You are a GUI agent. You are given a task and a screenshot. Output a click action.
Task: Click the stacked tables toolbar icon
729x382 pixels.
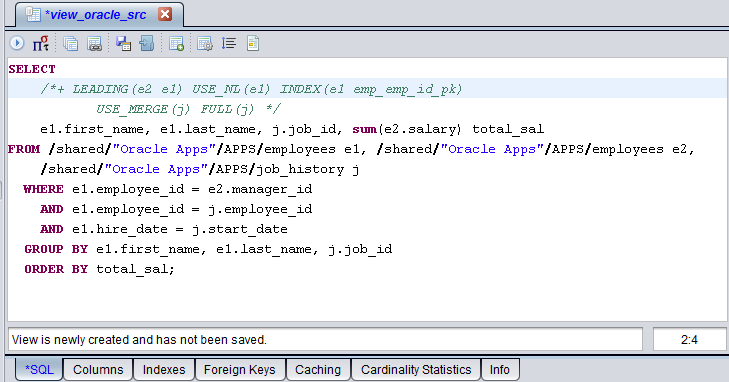(x=70, y=44)
